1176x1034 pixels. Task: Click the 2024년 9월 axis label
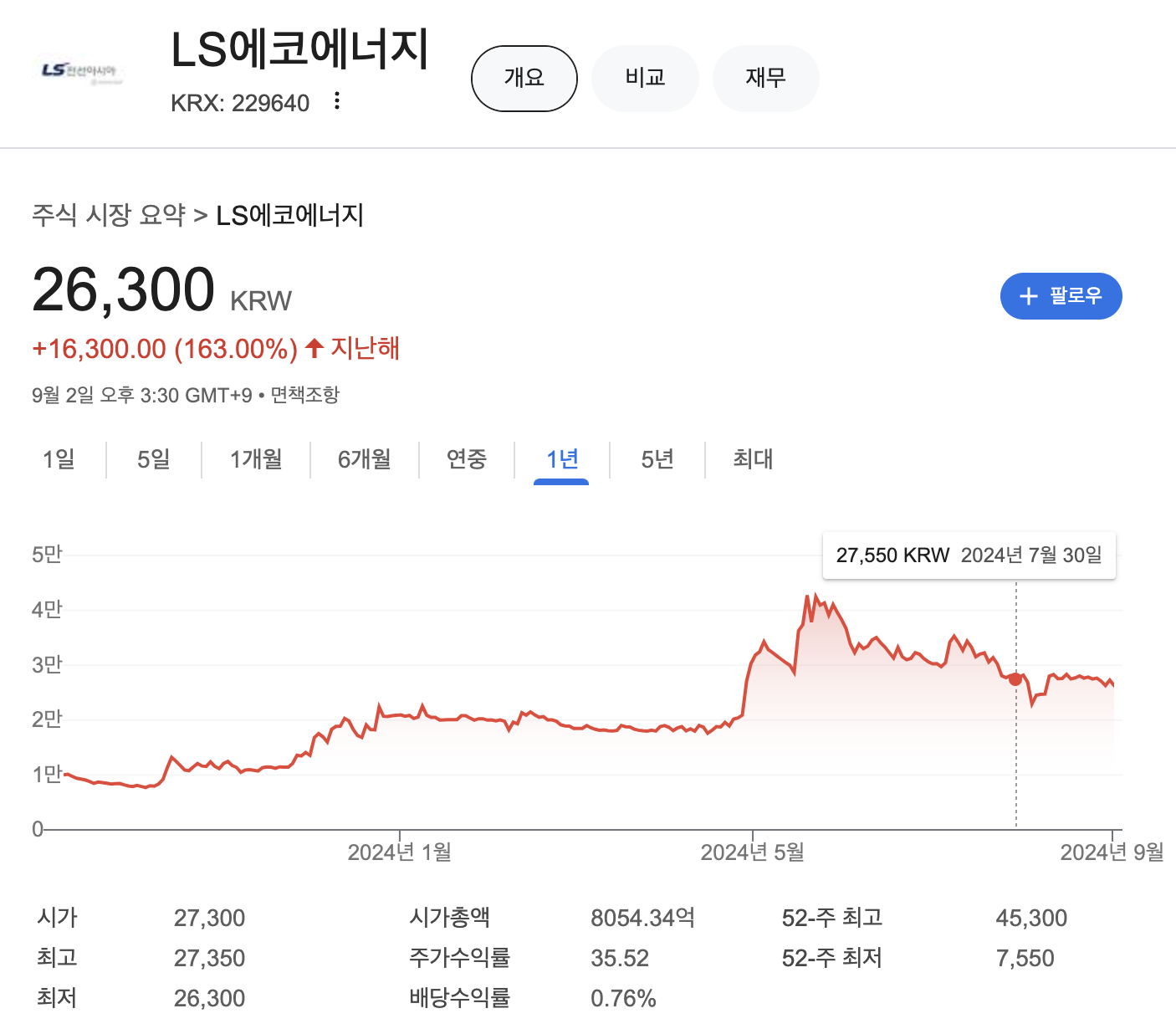coord(1112,852)
